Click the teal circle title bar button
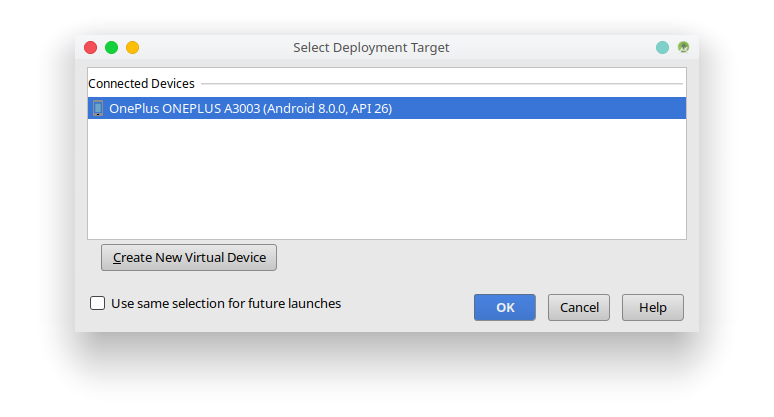Viewport: 774px width, 417px height. tap(662, 47)
